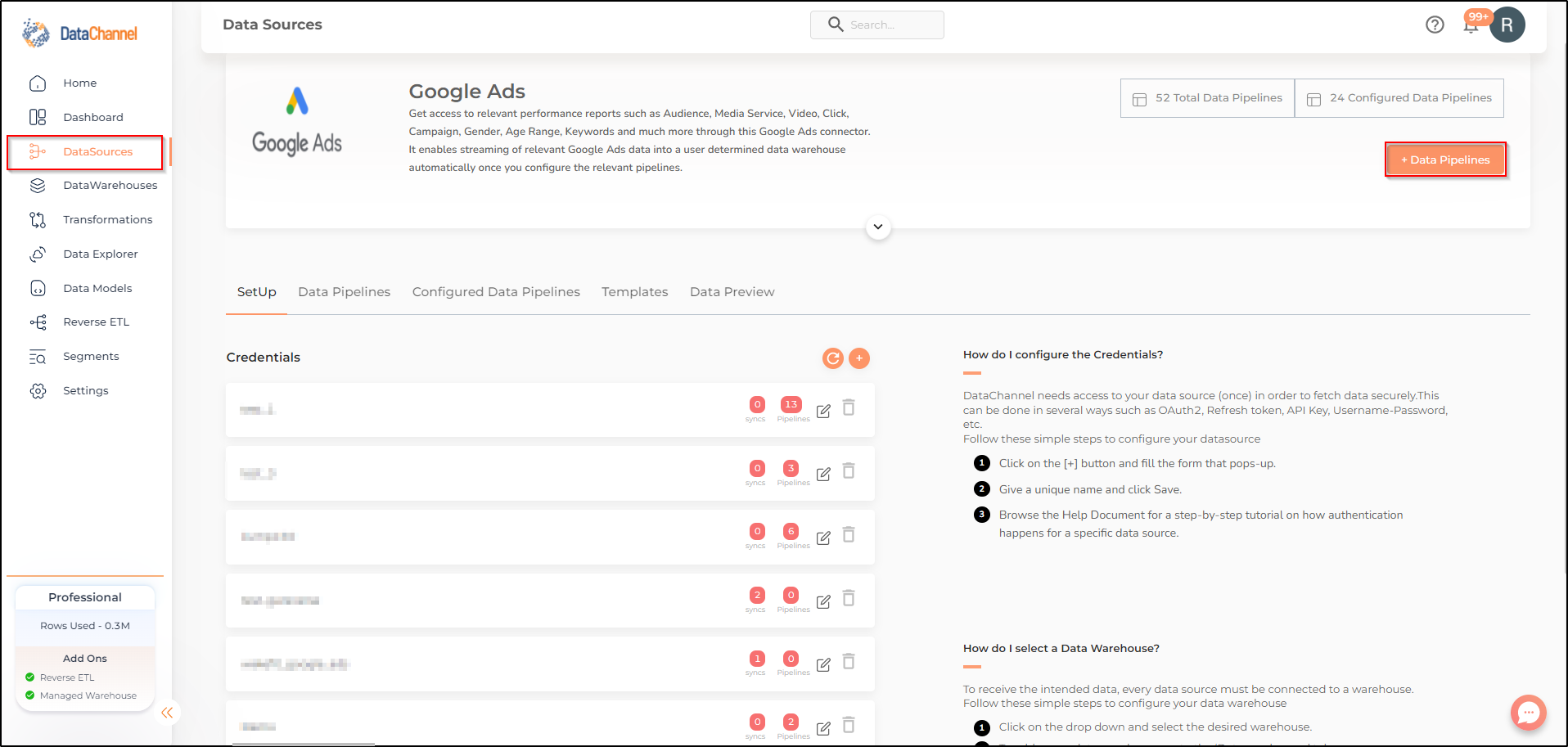The height and width of the screenshot is (747, 1568).
Task: Go to Reverse ETL
Action: coord(96,322)
